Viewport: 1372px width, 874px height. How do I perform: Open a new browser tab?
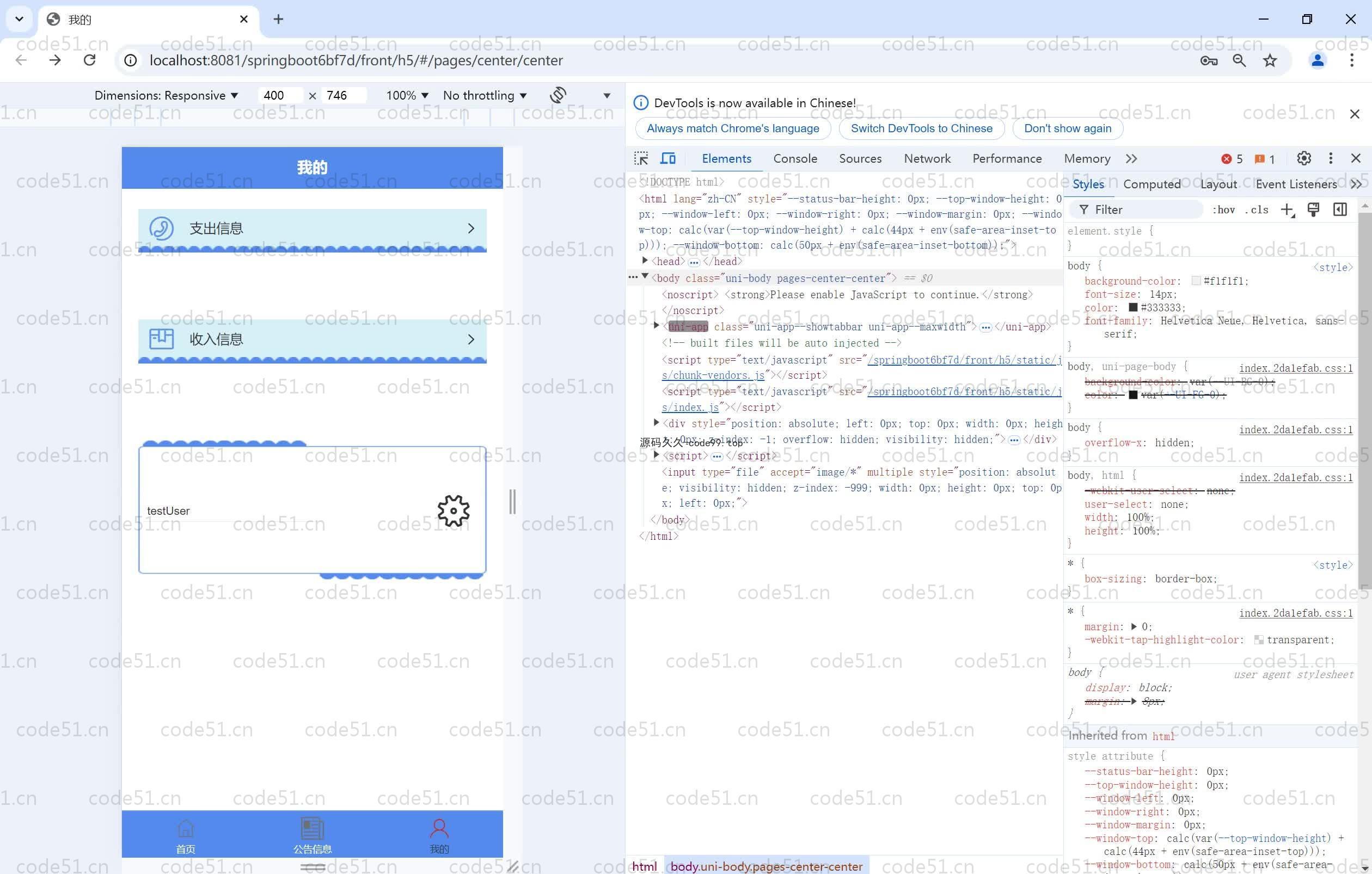(x=278, y=20)
